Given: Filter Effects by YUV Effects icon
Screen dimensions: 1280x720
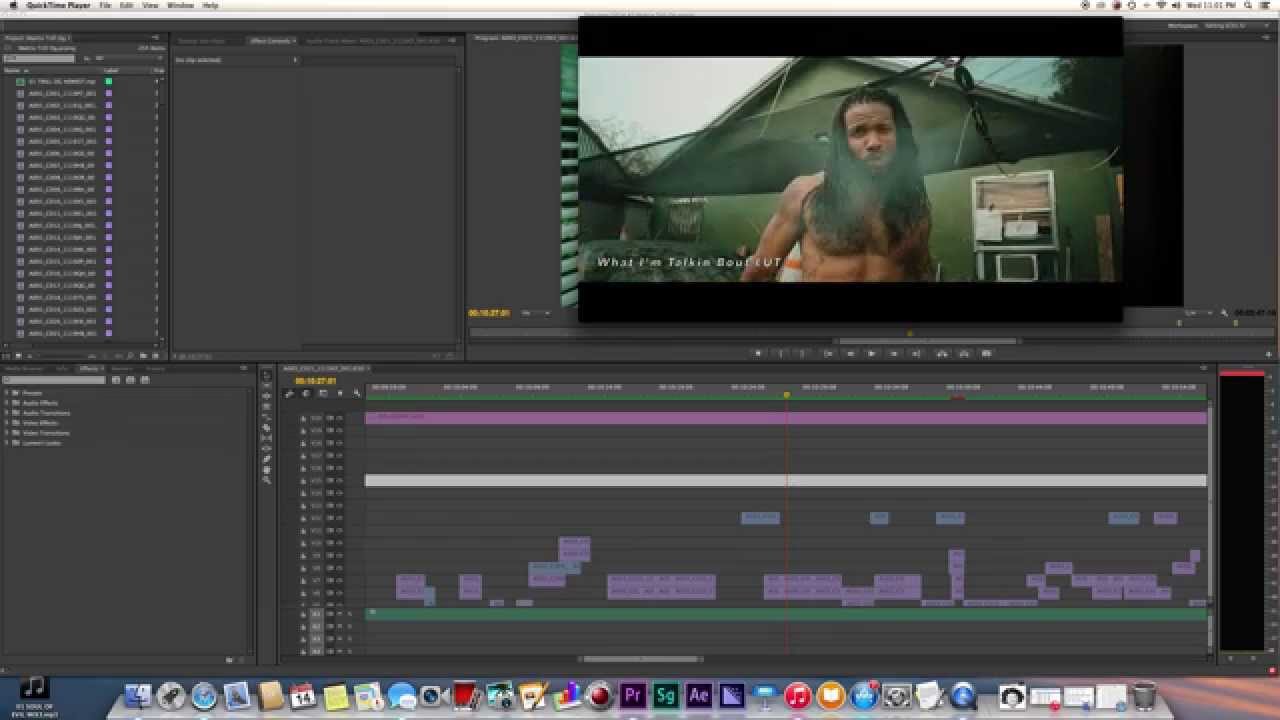Looking at the screenshot, I should pos(144,380).
